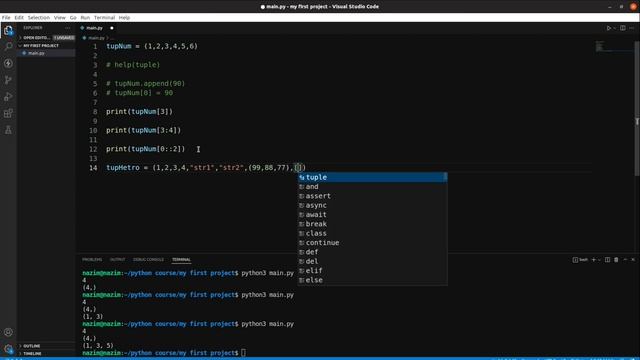Screen dimensions: 640x360
Task: Open the Selection menu
Action: point(39,18)
